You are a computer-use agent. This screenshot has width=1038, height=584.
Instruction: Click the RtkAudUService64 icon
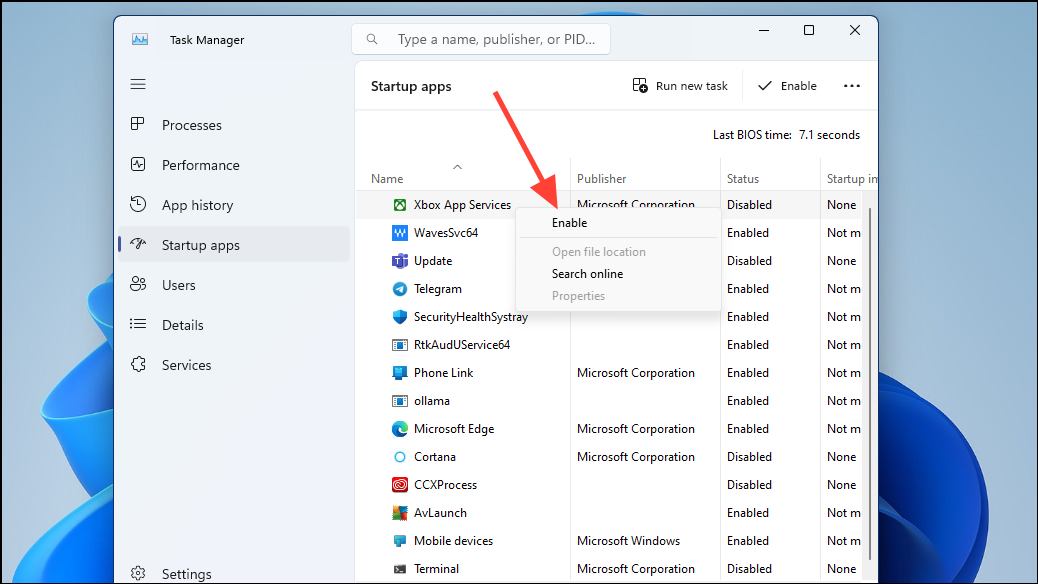pos(400,345)
